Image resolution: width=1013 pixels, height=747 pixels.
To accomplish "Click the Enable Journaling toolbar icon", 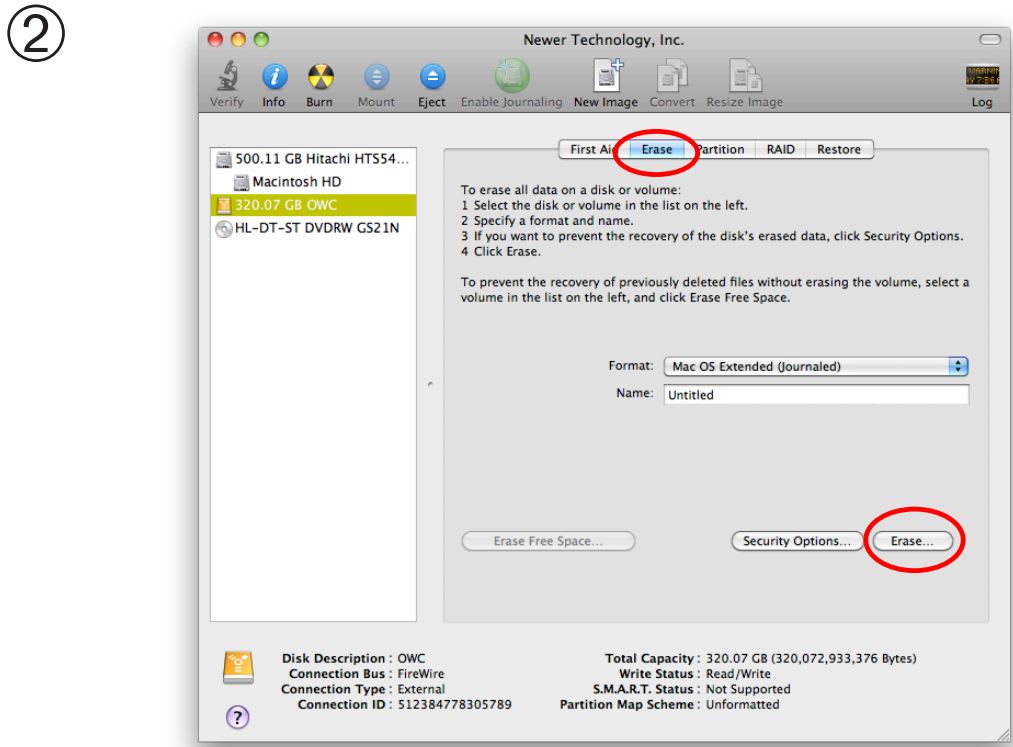I will 510,80.
